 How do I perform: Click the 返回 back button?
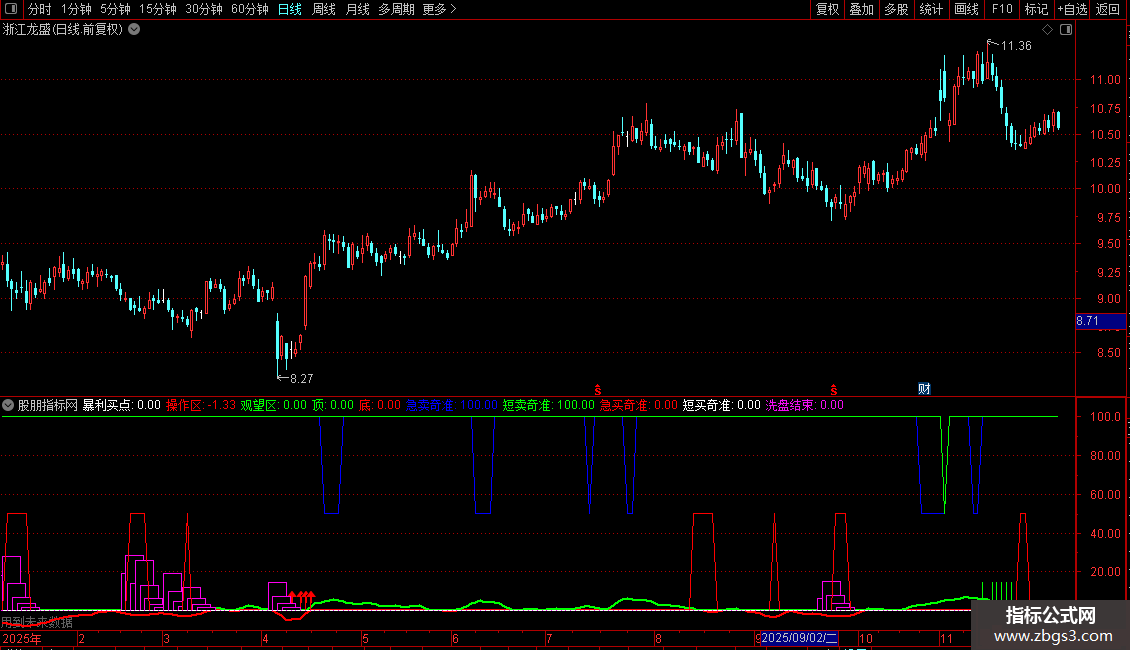(1108, 9)
